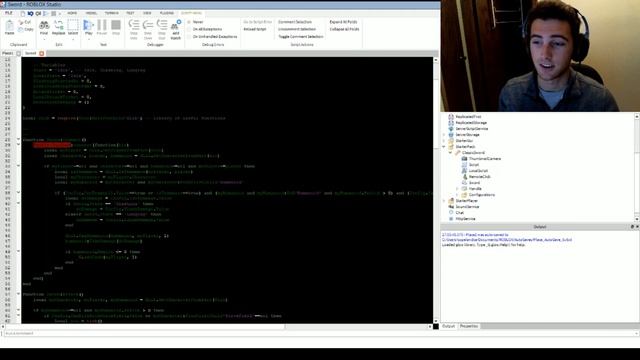Image resolution: width=640 pixels, height=360 pixels.
Task: Click the redo icon in quick access bar
Action: (x=38, y=13)
